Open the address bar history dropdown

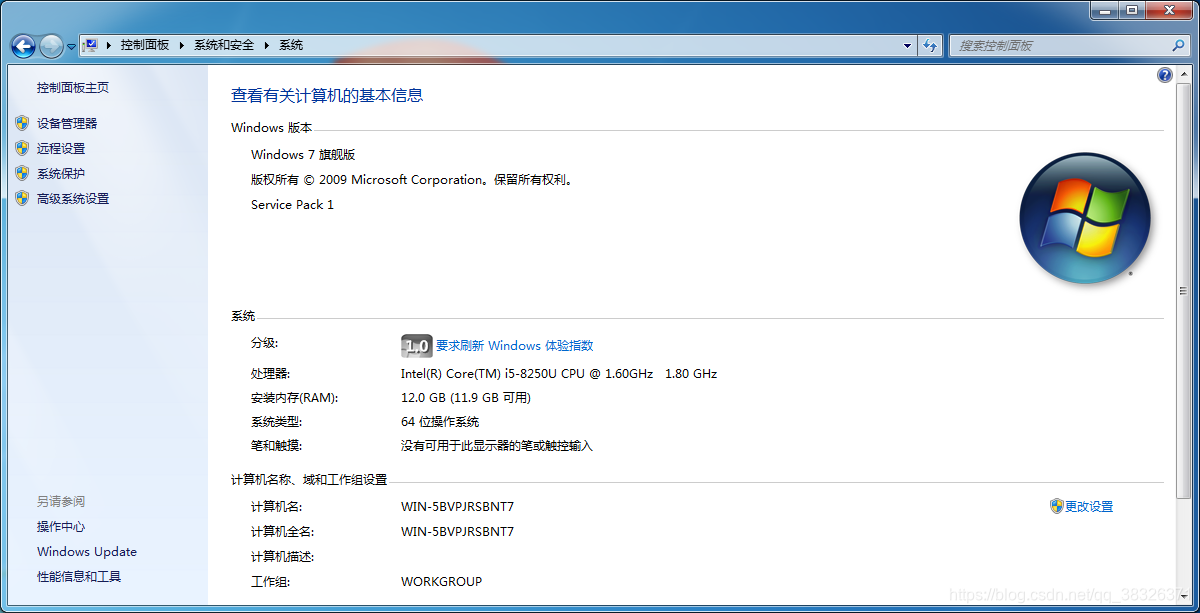(908, 46)
